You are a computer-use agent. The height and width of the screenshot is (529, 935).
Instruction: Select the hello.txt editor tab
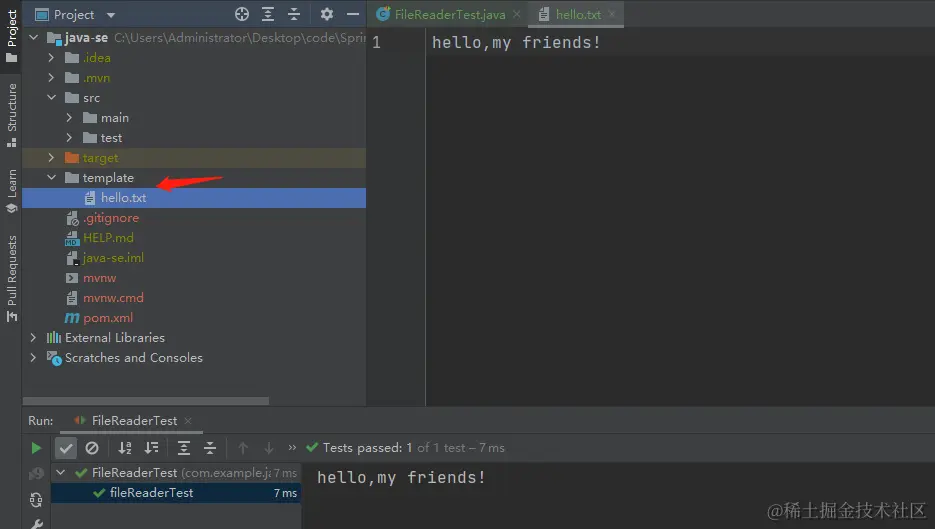[578, 15]
